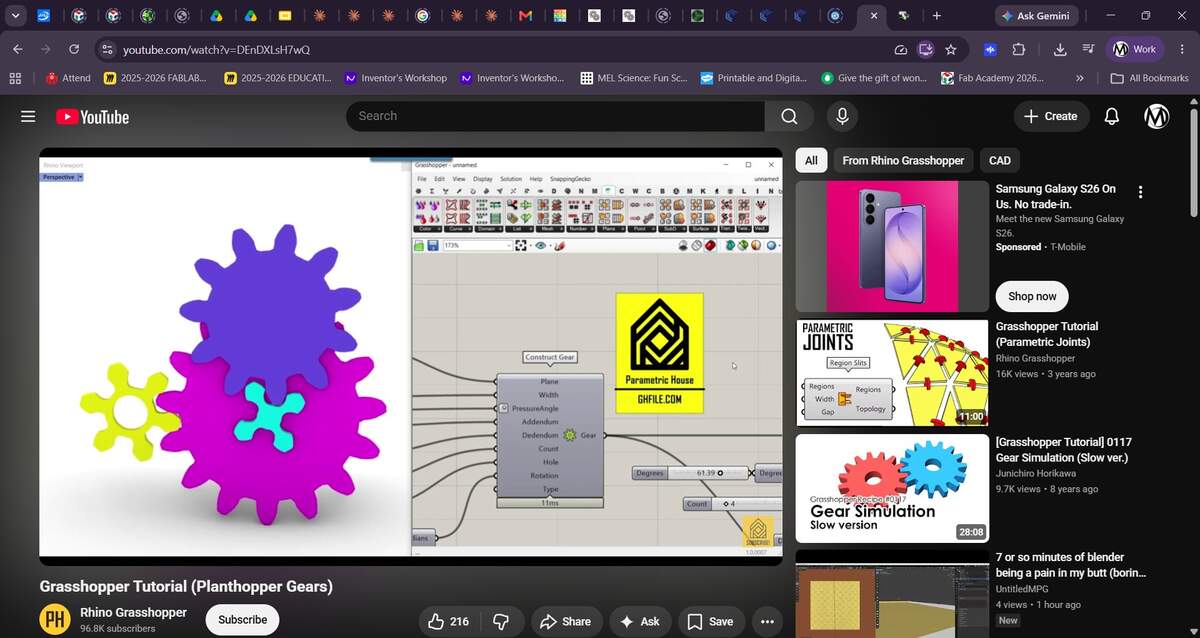Image resolution: width=1200 pixels, height=638 pixels.
Task: Click the Samsung Galaxy S26 ad title
Action: 1055,196
